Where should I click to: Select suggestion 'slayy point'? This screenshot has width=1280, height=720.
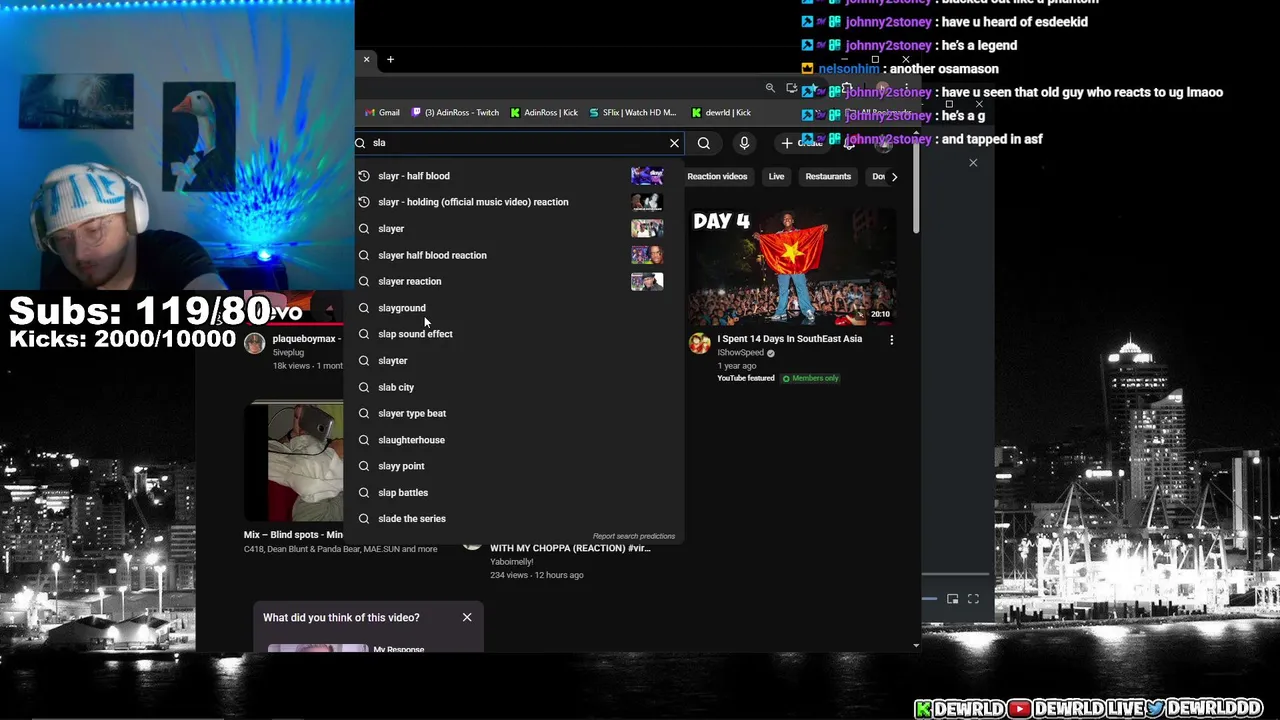[514, 466]
